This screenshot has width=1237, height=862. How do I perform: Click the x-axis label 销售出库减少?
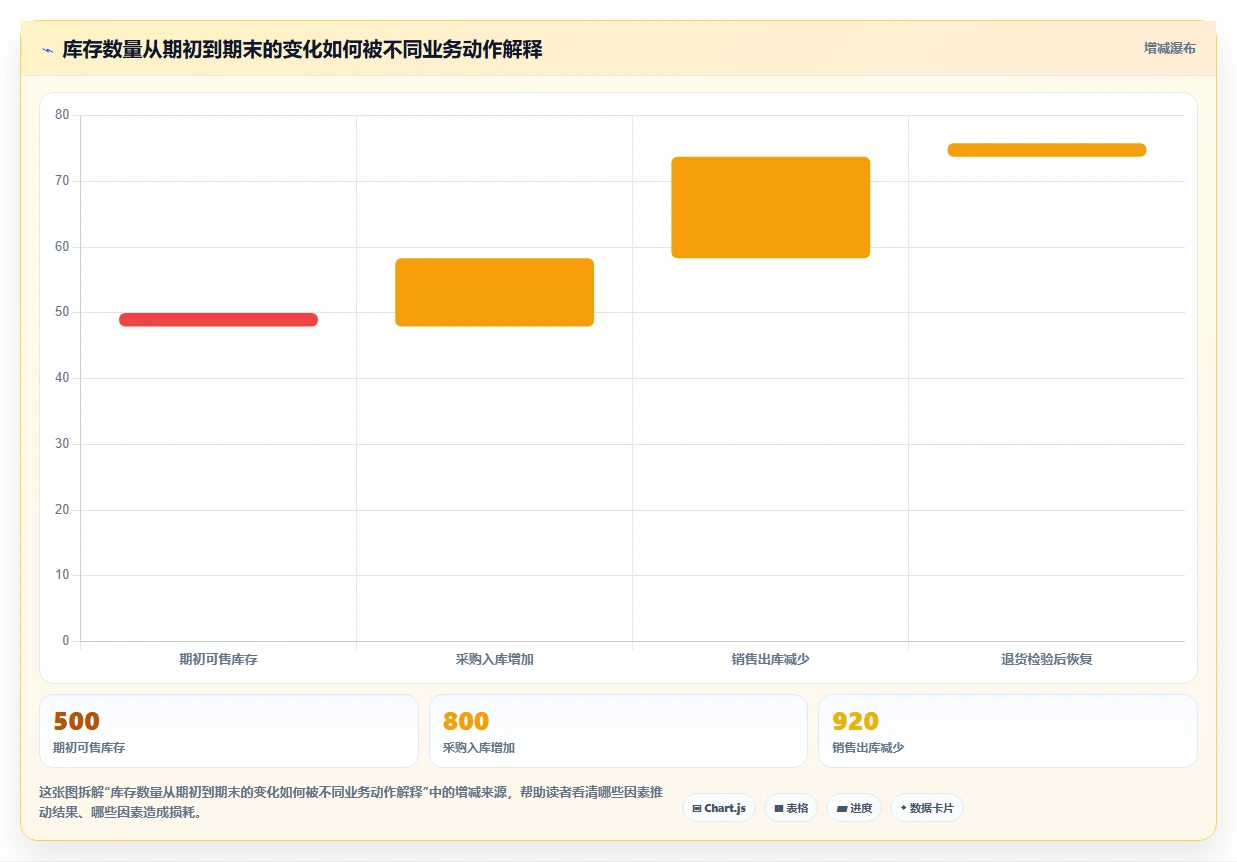[x=770, y=660]
